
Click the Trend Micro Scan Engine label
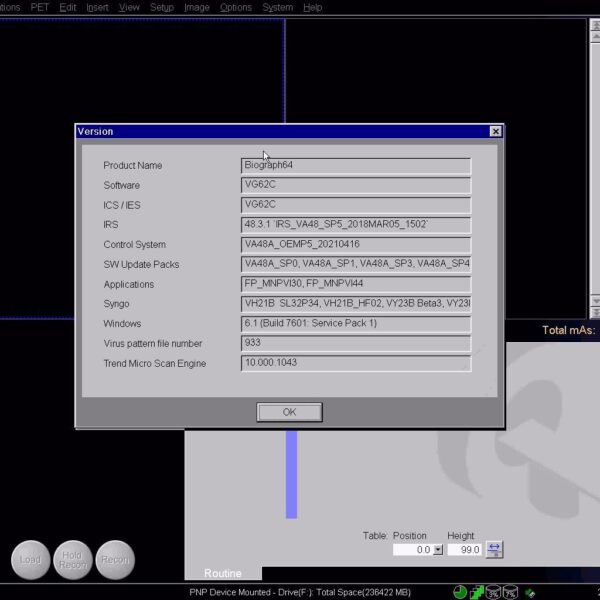tap(155, 364)
